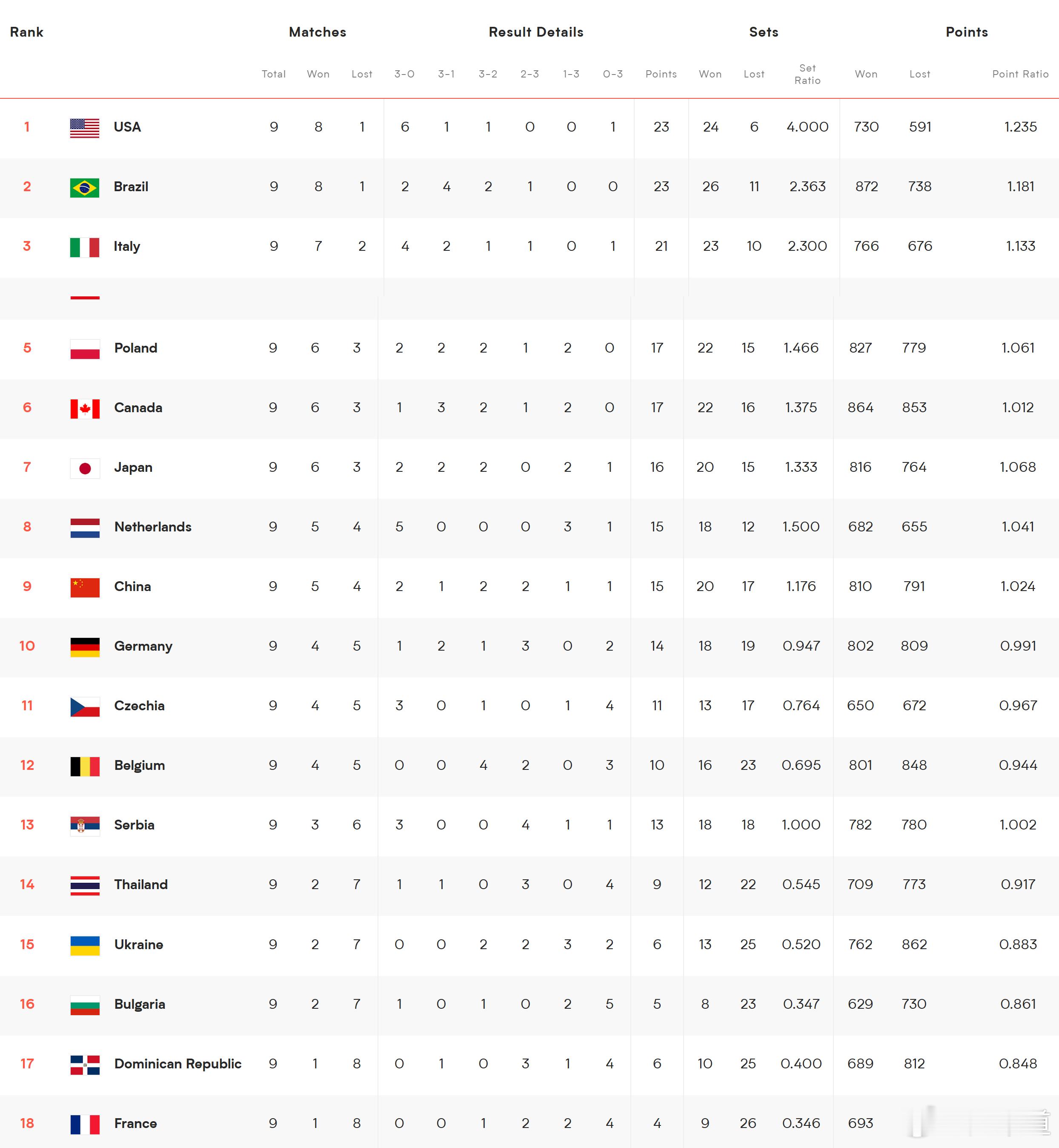This screenshot has width=1059, height=1148.
Task: Select the Germany flag icon
Action: tap(85, 647)
